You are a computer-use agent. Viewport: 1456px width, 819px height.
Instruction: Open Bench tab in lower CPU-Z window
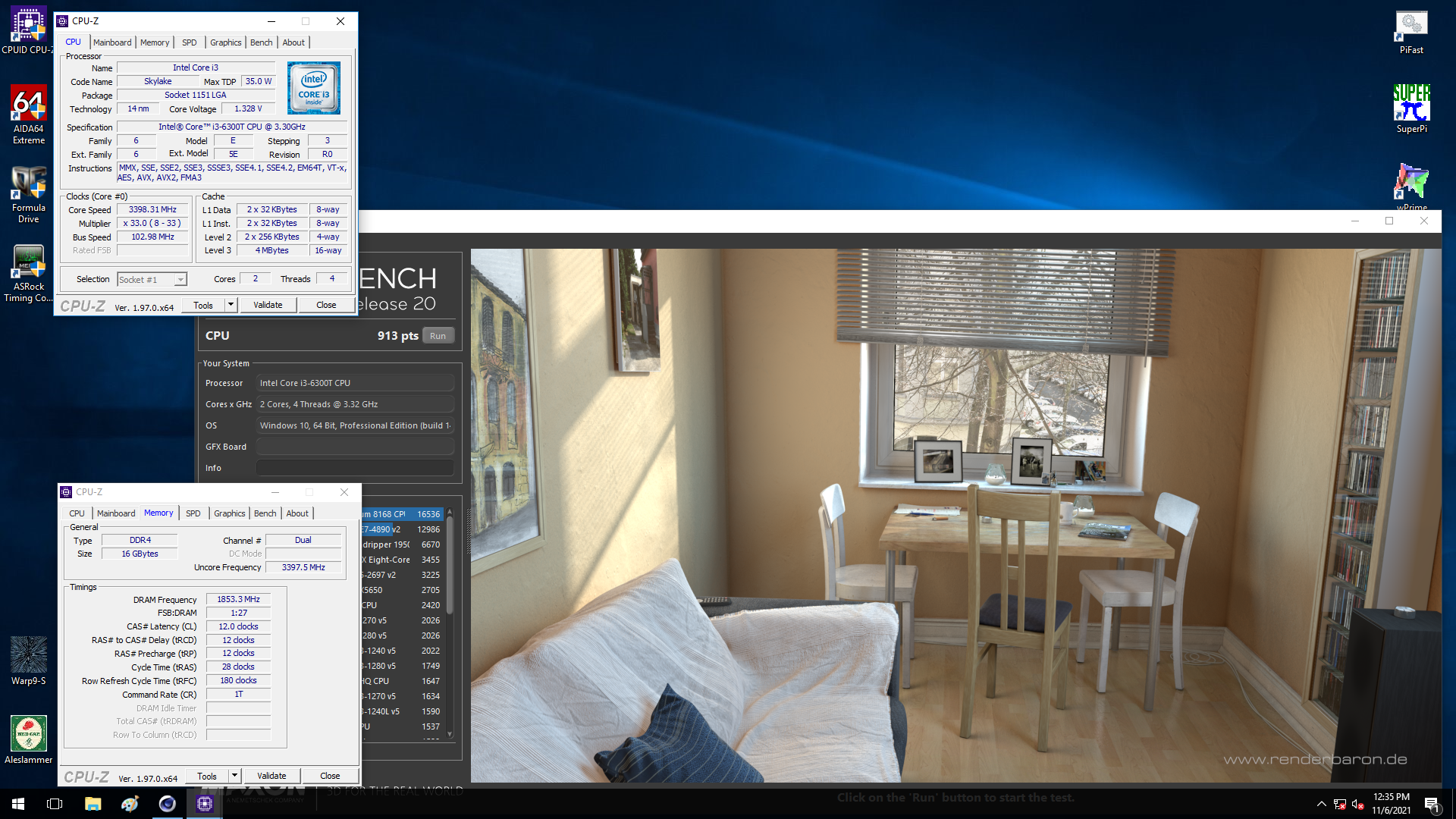pyautogui.click(x=265, y=513)
